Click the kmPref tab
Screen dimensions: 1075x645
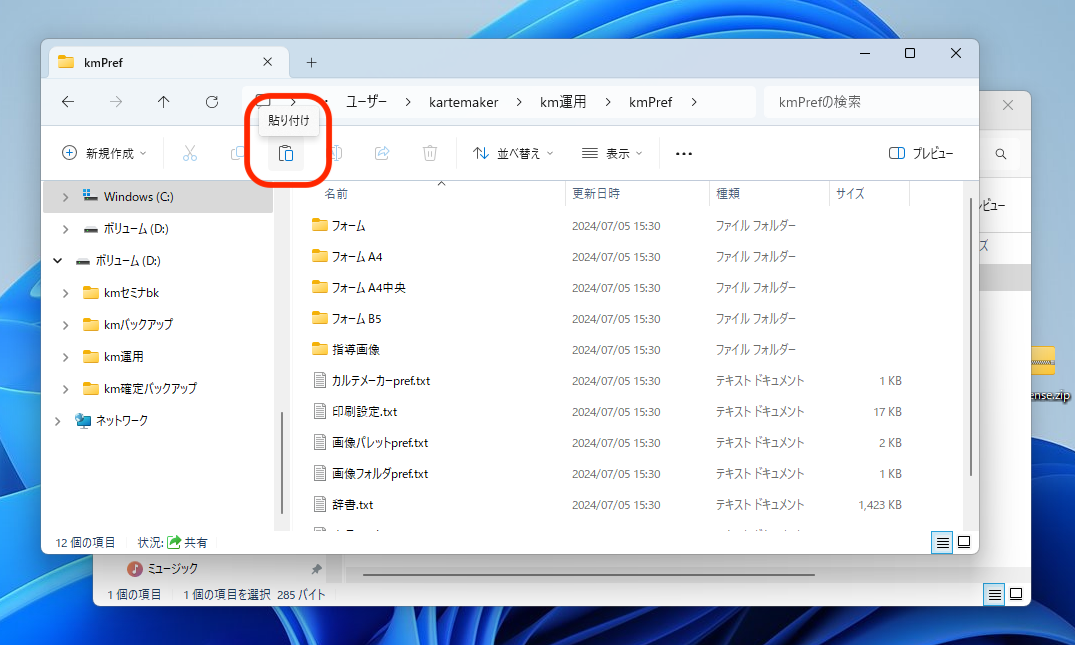point(160,62)
